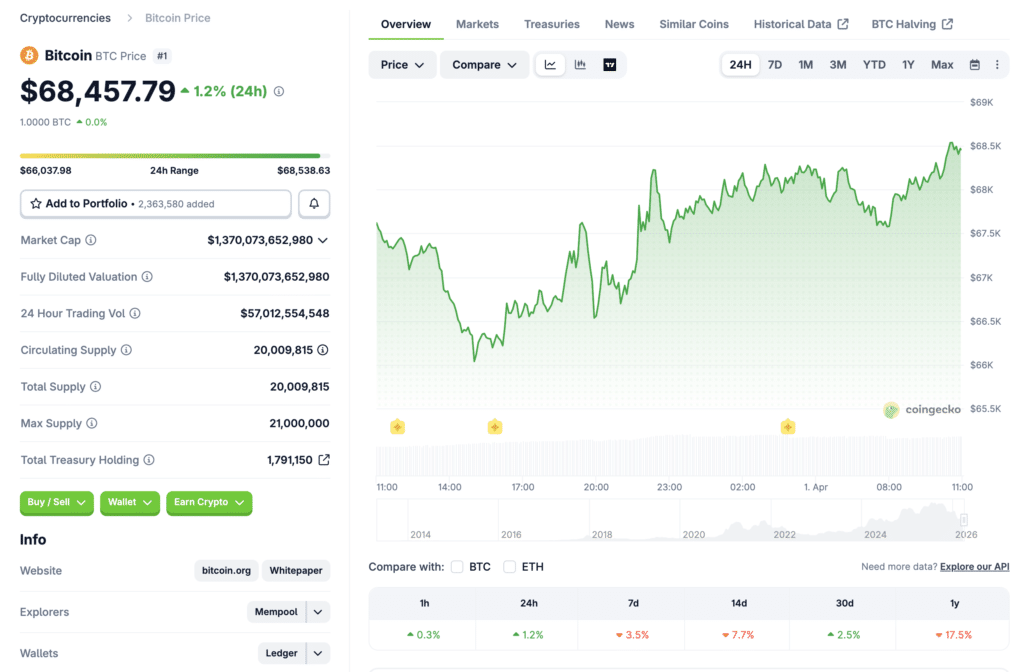Open the Price dropdown
This screenshot has height=672, width=1024.
402,65
